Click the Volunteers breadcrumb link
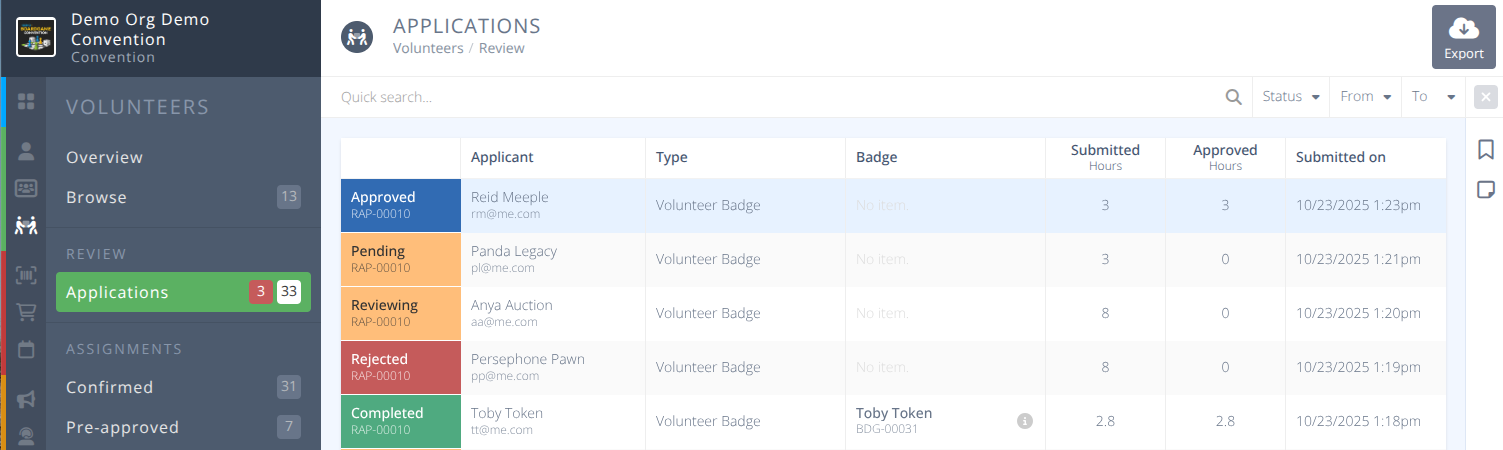This screenshot has width=1503, height=450. coord(428,48)
